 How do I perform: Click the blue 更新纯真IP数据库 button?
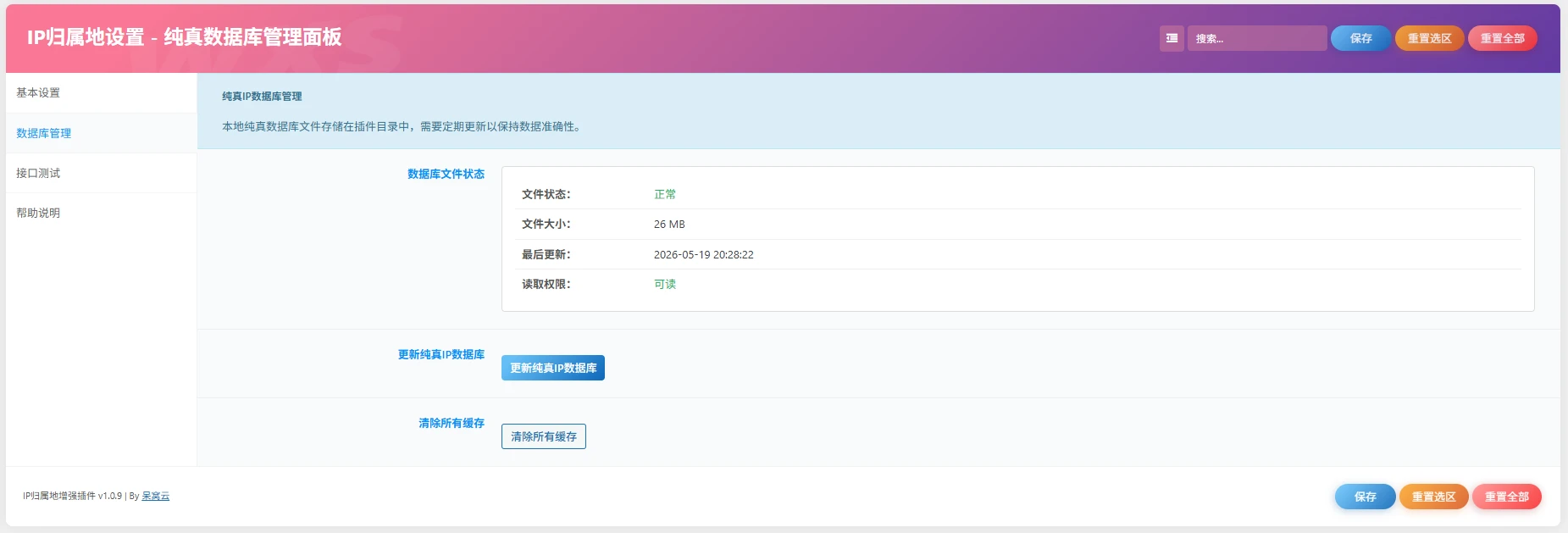tap(553, 368)
